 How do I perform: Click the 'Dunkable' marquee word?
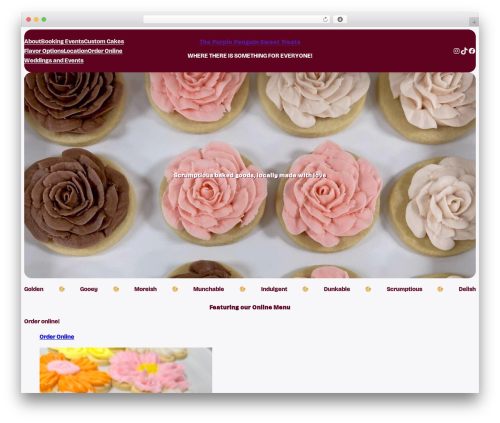coord(337,289)
